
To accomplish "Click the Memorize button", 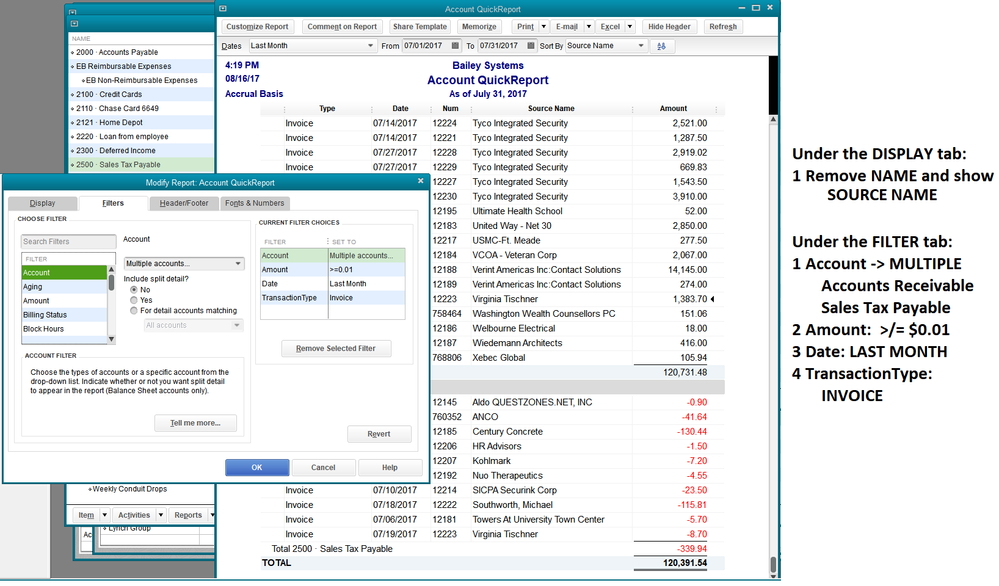I will (x=479, y=27).
